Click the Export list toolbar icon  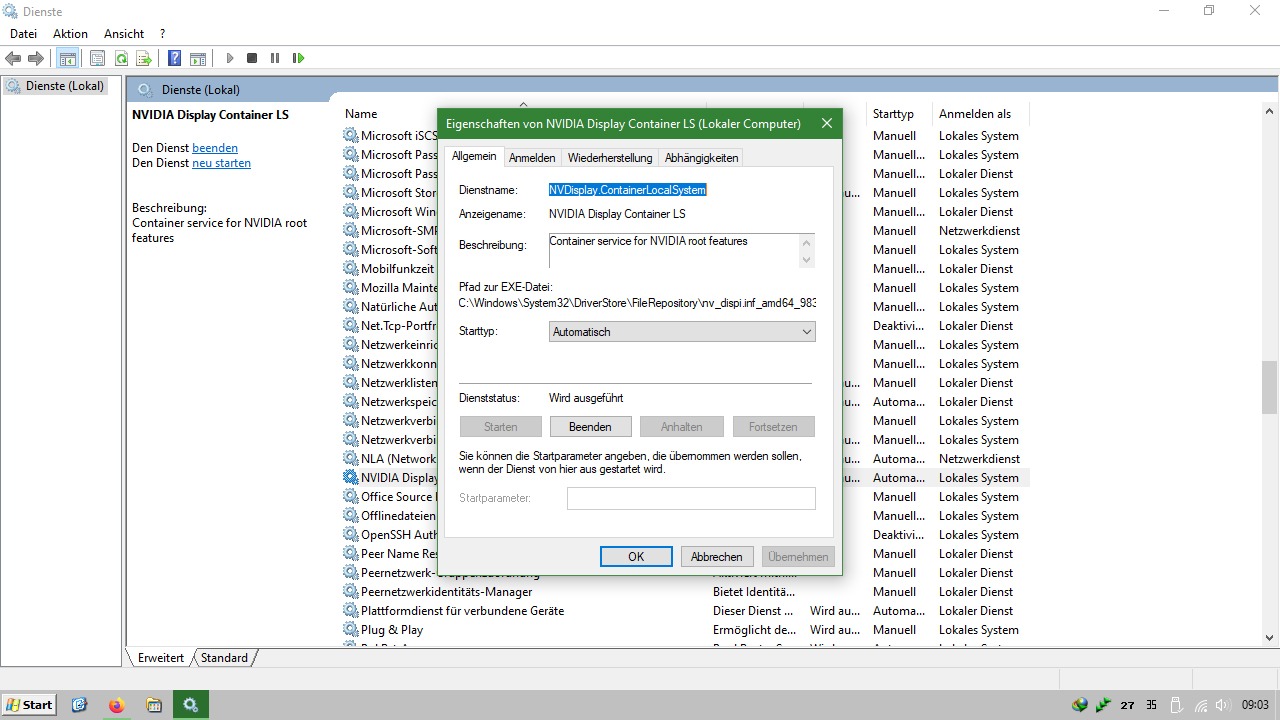(x=144, y=59)
